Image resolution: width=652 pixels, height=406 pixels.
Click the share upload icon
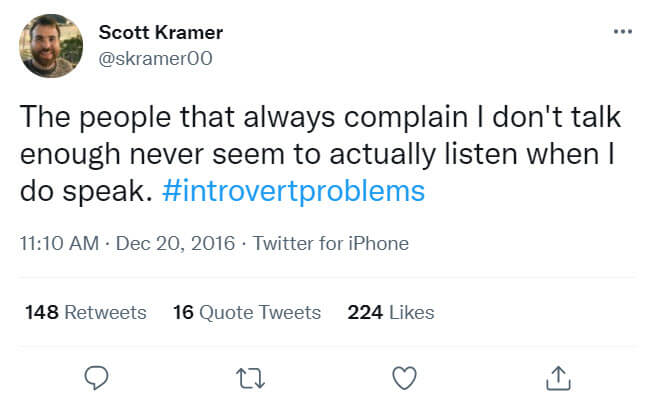[559, 377]
